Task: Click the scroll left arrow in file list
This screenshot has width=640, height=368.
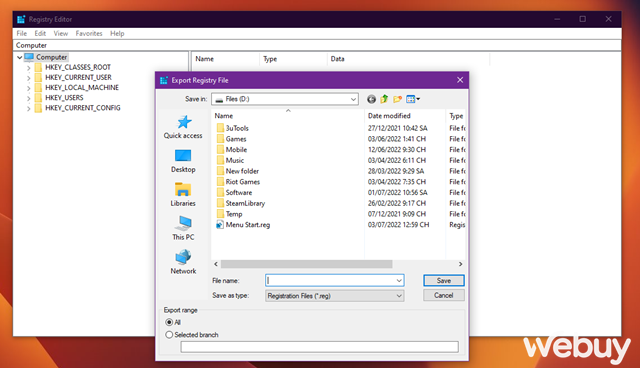Action: 216,264
